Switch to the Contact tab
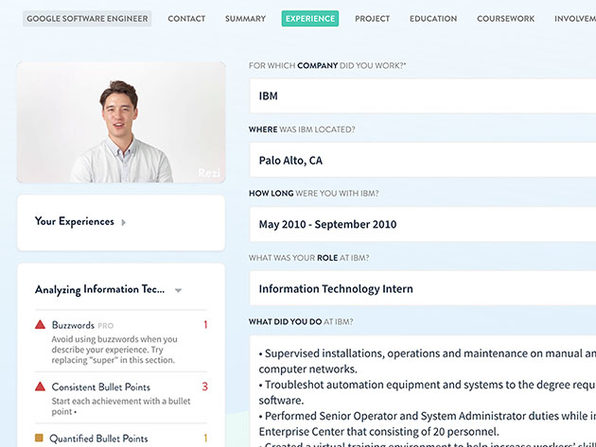This screenshot has height=447, width=596. pos(186,19)
